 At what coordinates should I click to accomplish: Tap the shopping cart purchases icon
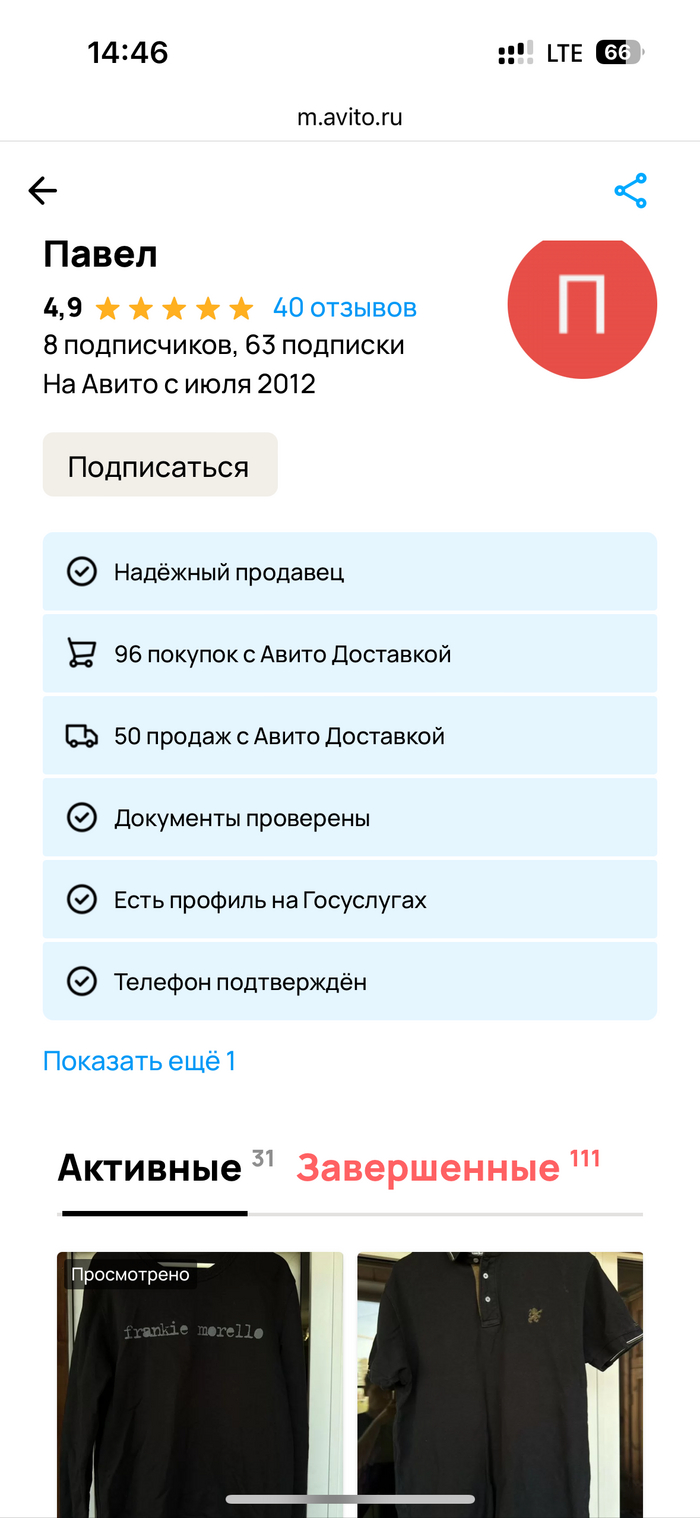81,654
